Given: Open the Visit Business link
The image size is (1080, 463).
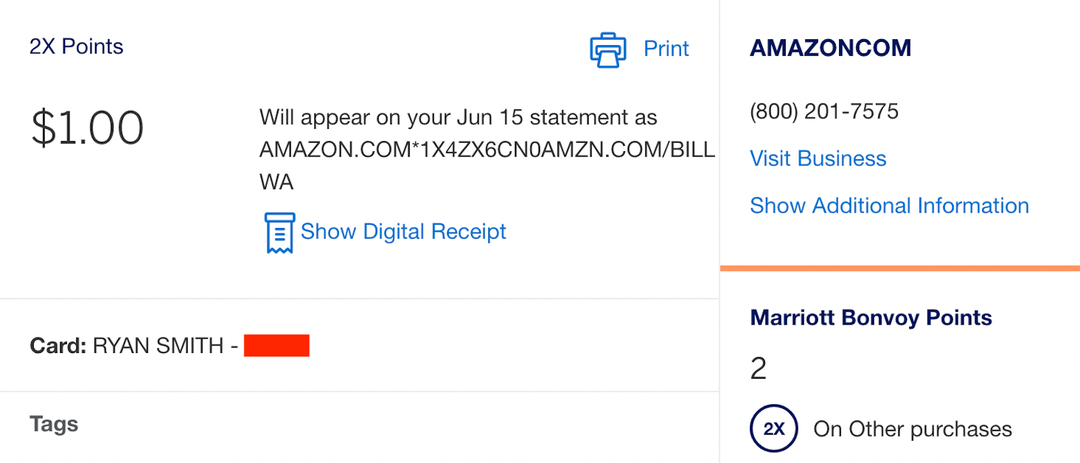Looking at the screenshot, I should 818,159.
